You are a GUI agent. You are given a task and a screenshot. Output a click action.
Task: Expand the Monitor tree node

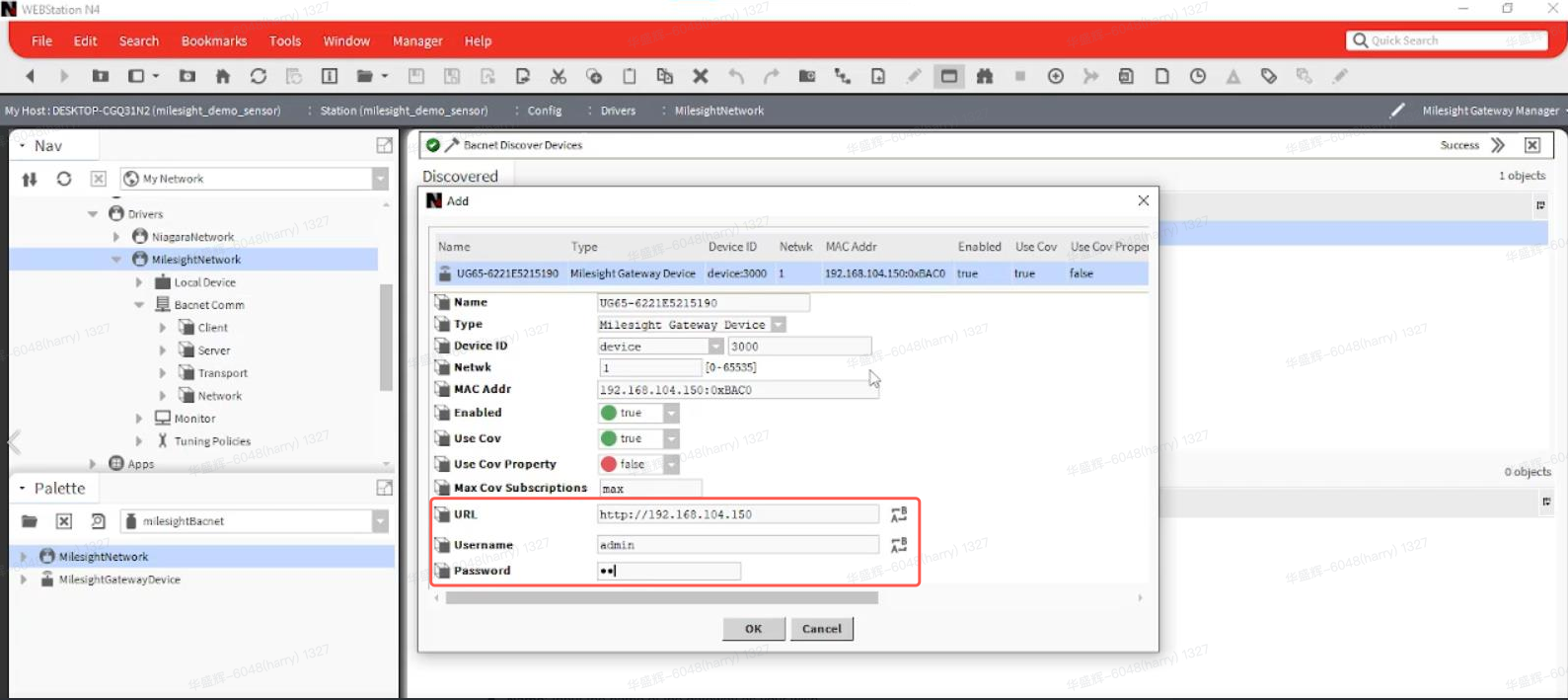point(139,419)
